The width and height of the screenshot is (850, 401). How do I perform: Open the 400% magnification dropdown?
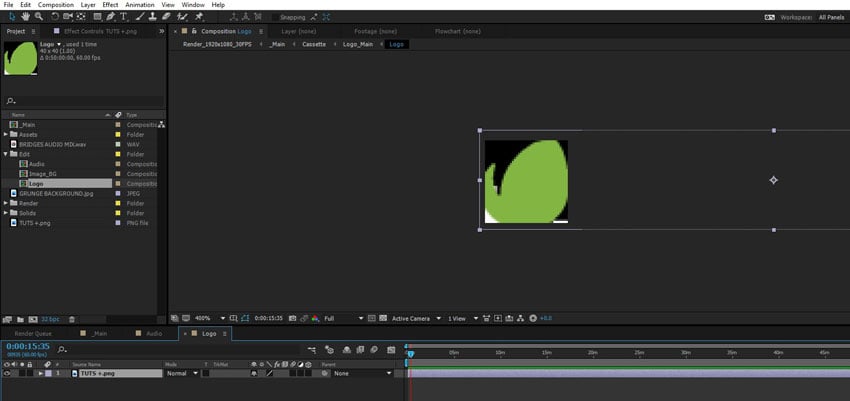(210, 319)
